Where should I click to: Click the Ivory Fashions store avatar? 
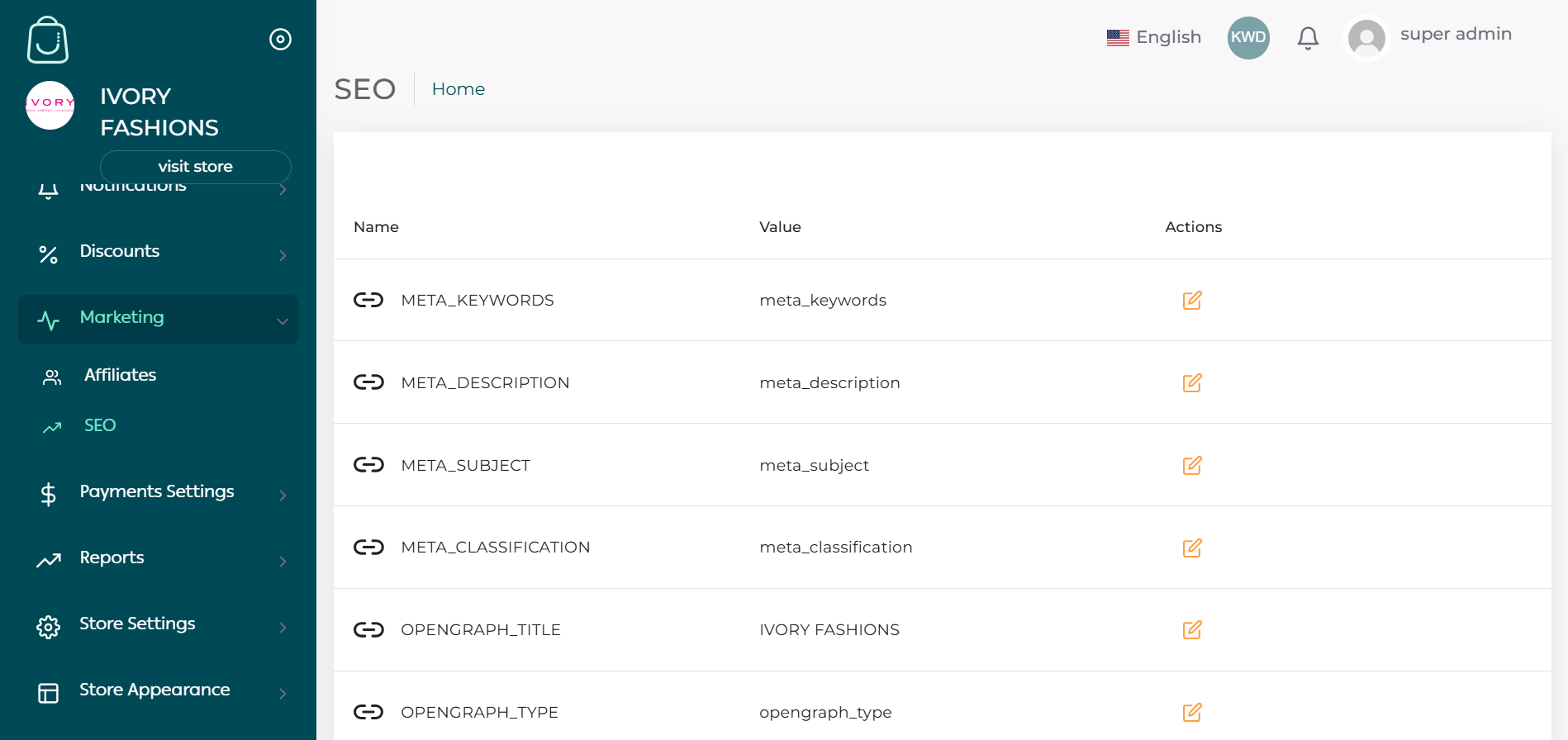click(x=50, y=105)
